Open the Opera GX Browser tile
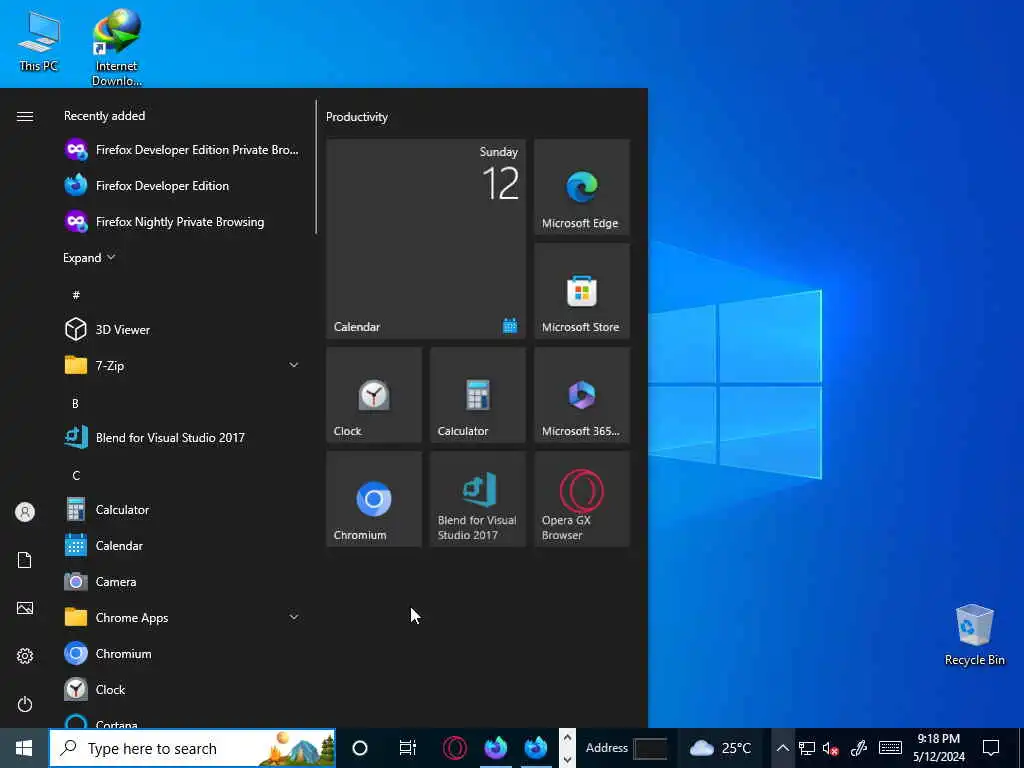The image size is (1024, 768). point(582,499)
